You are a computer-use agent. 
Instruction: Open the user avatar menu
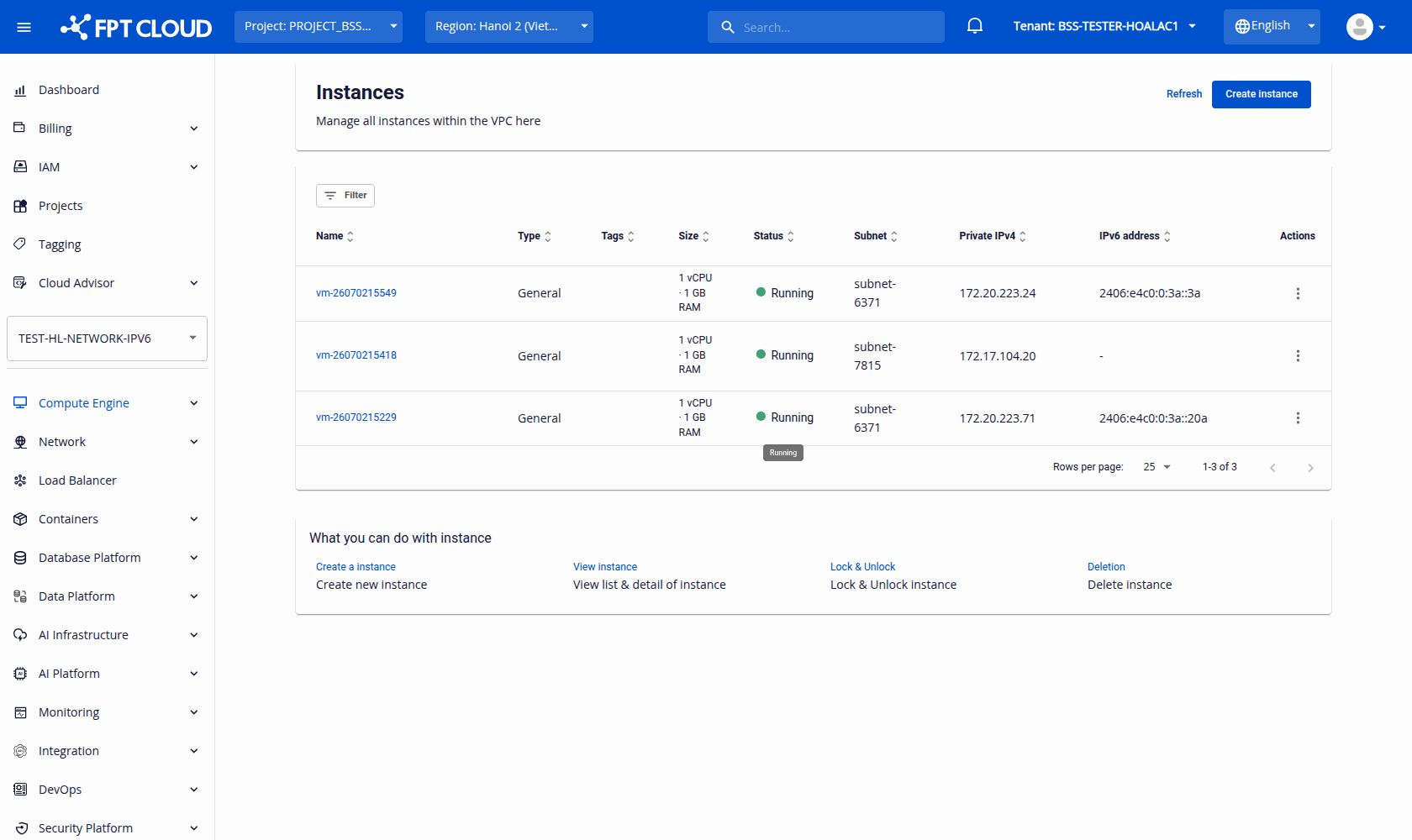point(1366,27)
